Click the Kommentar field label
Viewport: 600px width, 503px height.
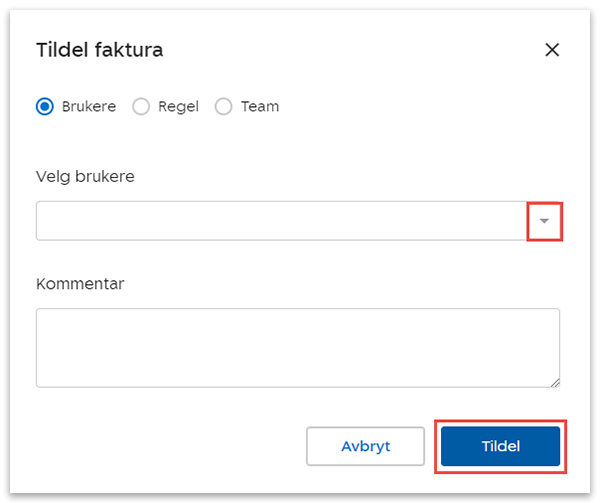[x=80, y=283]
